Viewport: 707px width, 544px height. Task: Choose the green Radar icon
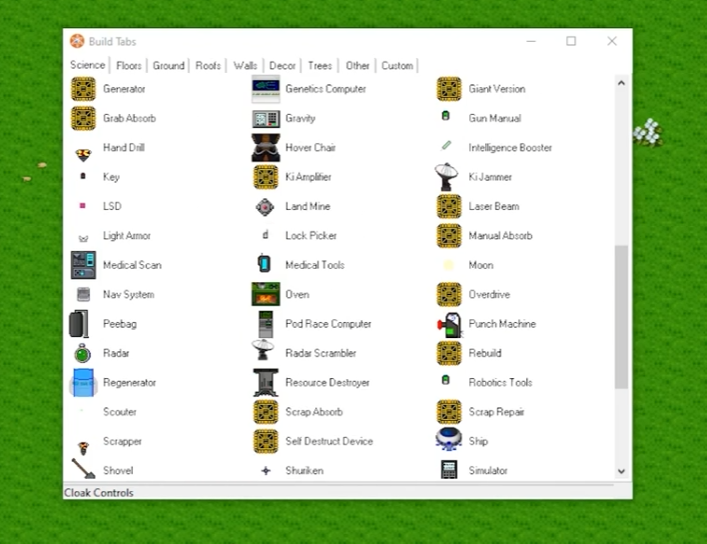(x=83, y=353)
